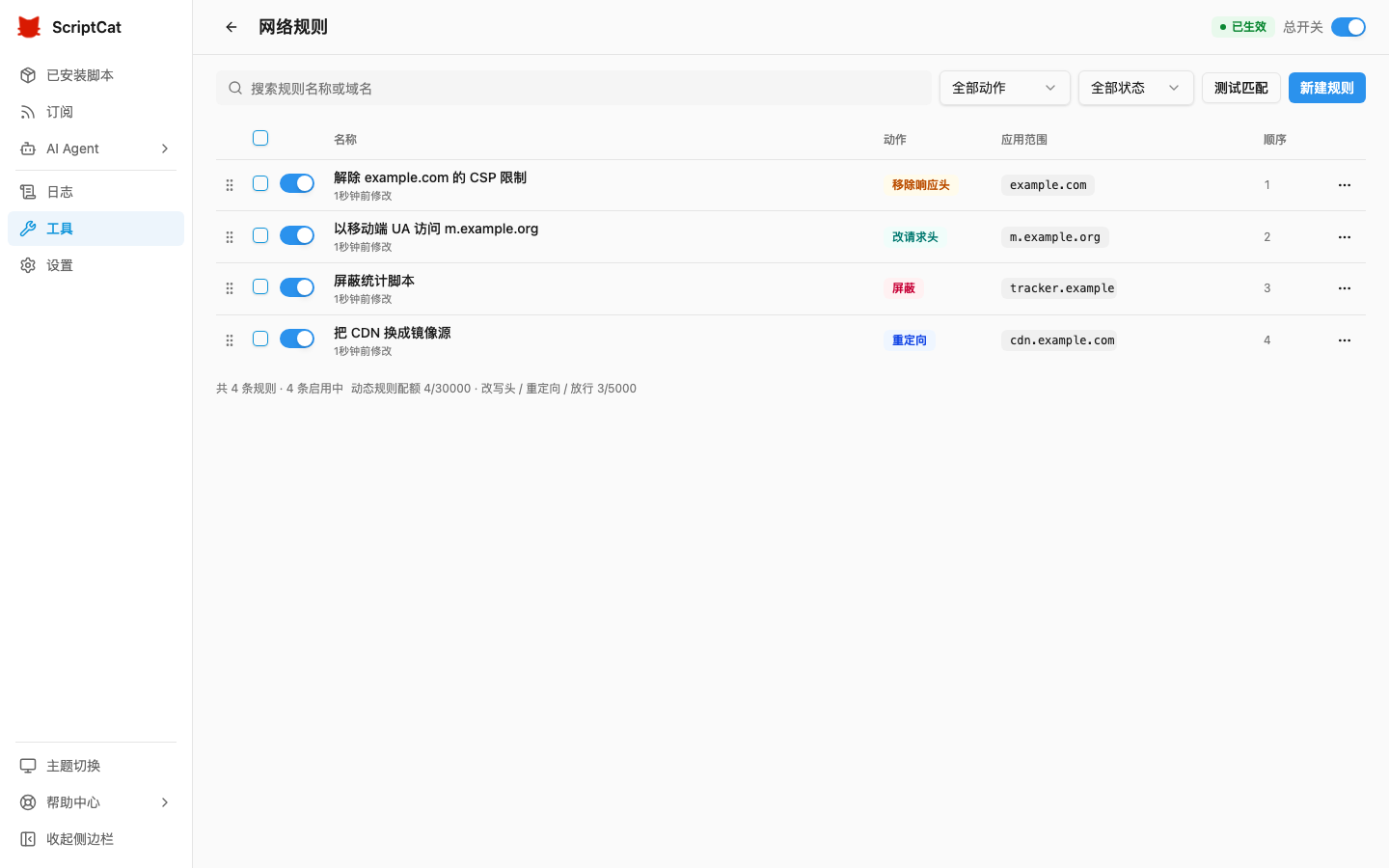
Task: Click the 动态规则配额 4/30000 footer text
Action: pyautogui.click(x=411, y=389)
